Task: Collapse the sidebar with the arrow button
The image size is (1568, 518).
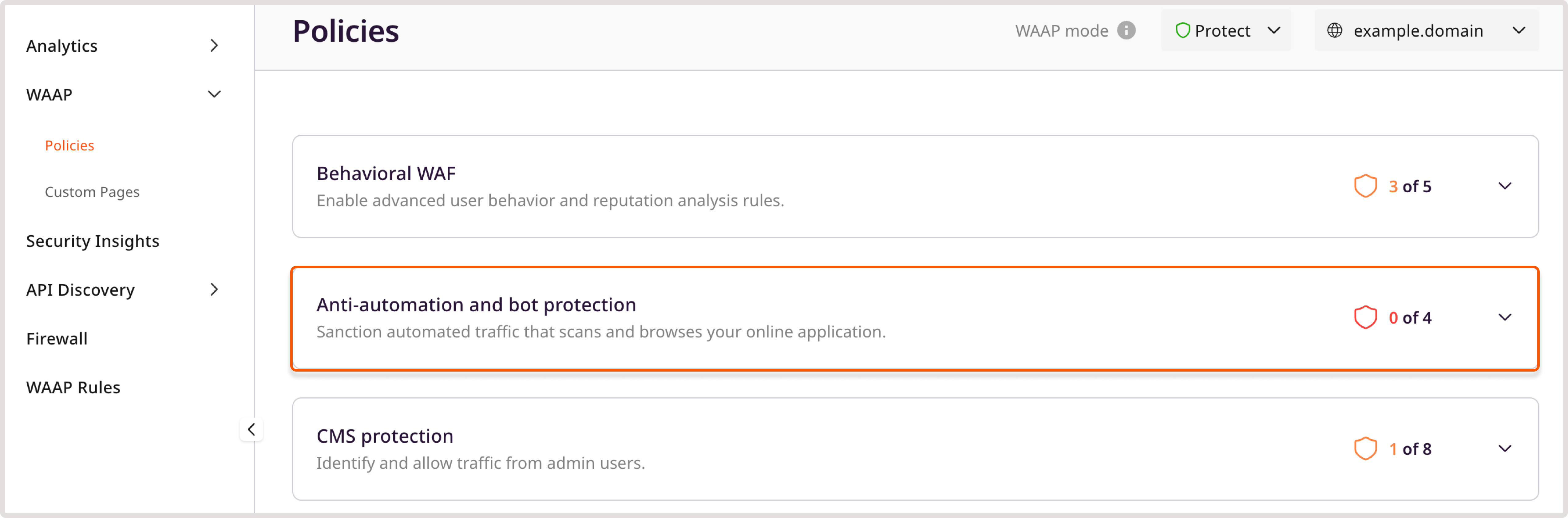Action: click(x=251, y=430)
